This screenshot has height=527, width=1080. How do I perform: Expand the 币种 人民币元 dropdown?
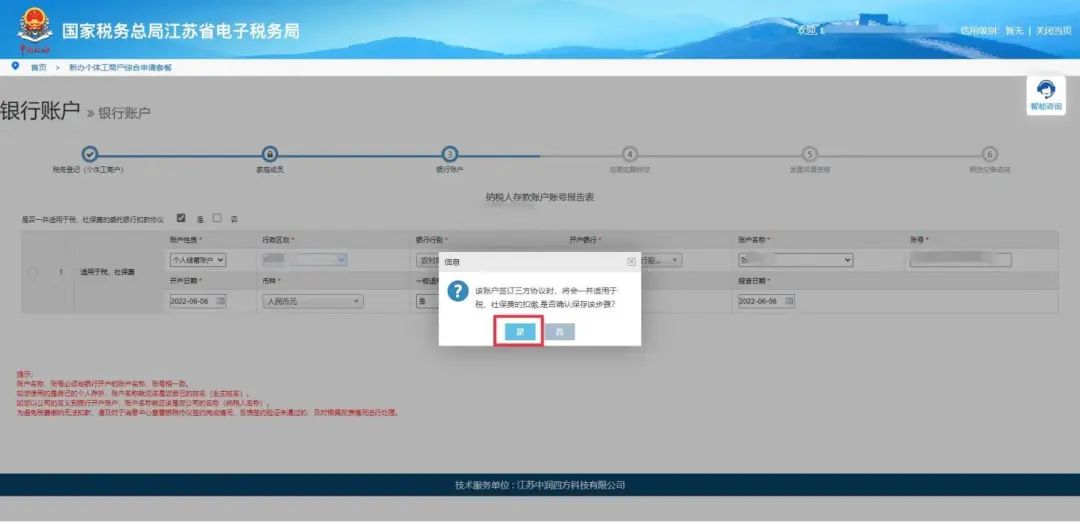click(313, 301)
